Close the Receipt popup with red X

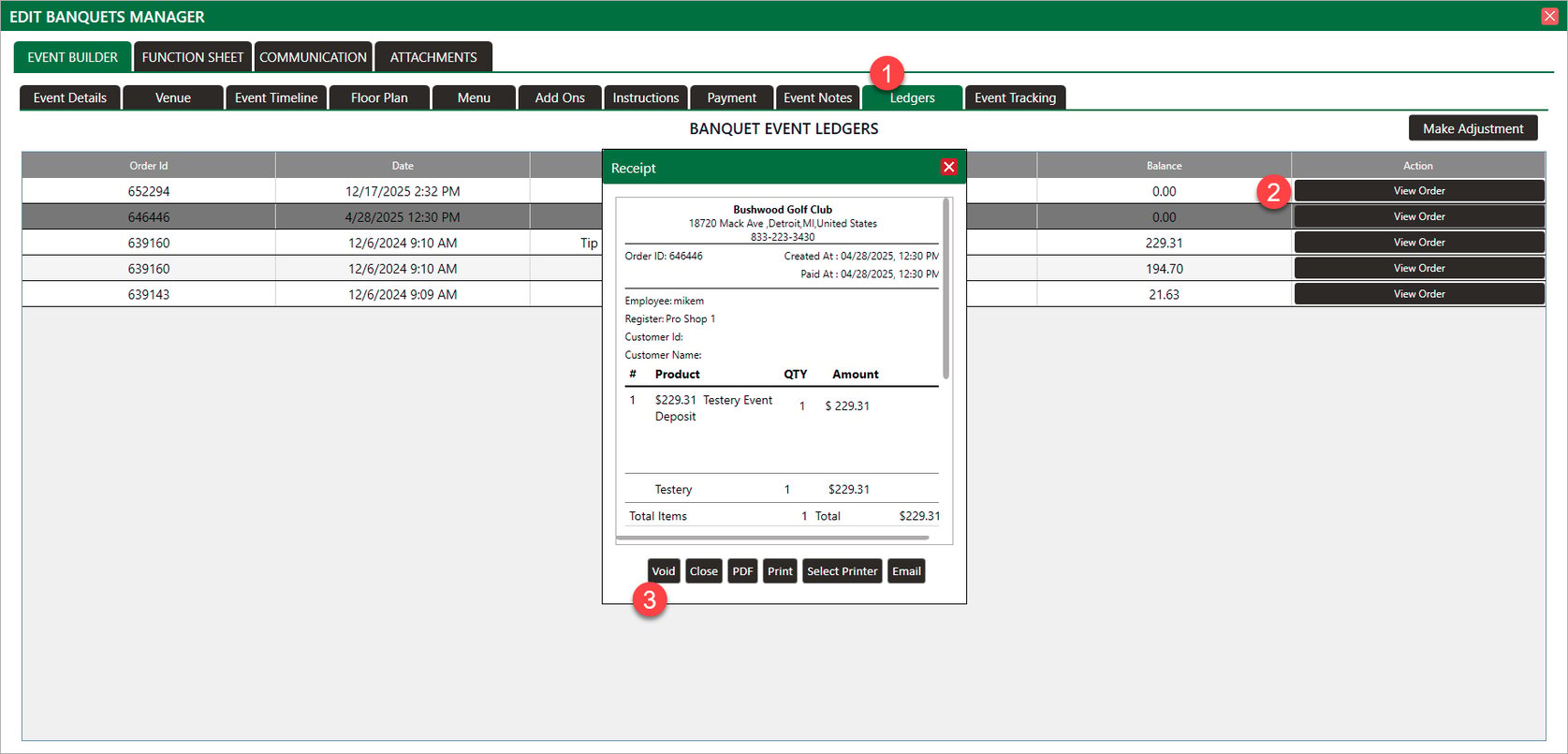tap(948, 167)
